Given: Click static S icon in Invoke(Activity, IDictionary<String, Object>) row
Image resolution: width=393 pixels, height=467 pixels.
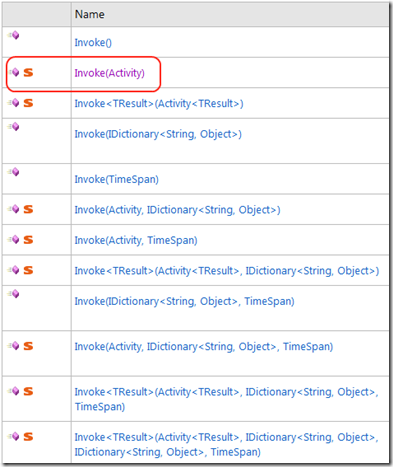Looking at the screenshot, I should [28, 209].
